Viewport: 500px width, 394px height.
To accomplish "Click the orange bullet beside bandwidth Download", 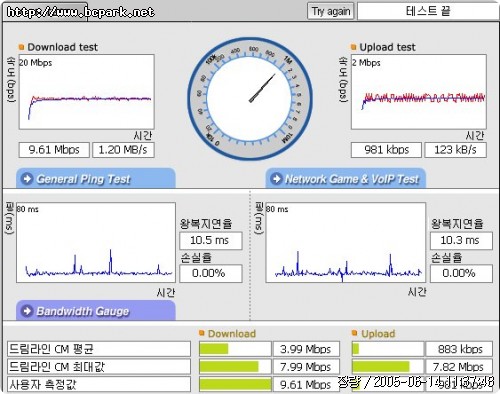I will (x=201, y=333).
